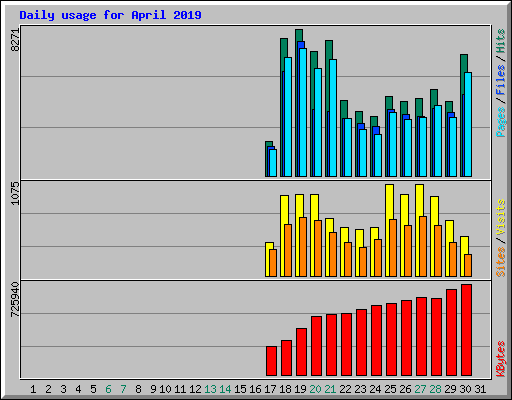Click the 8271 axis value

15,40
